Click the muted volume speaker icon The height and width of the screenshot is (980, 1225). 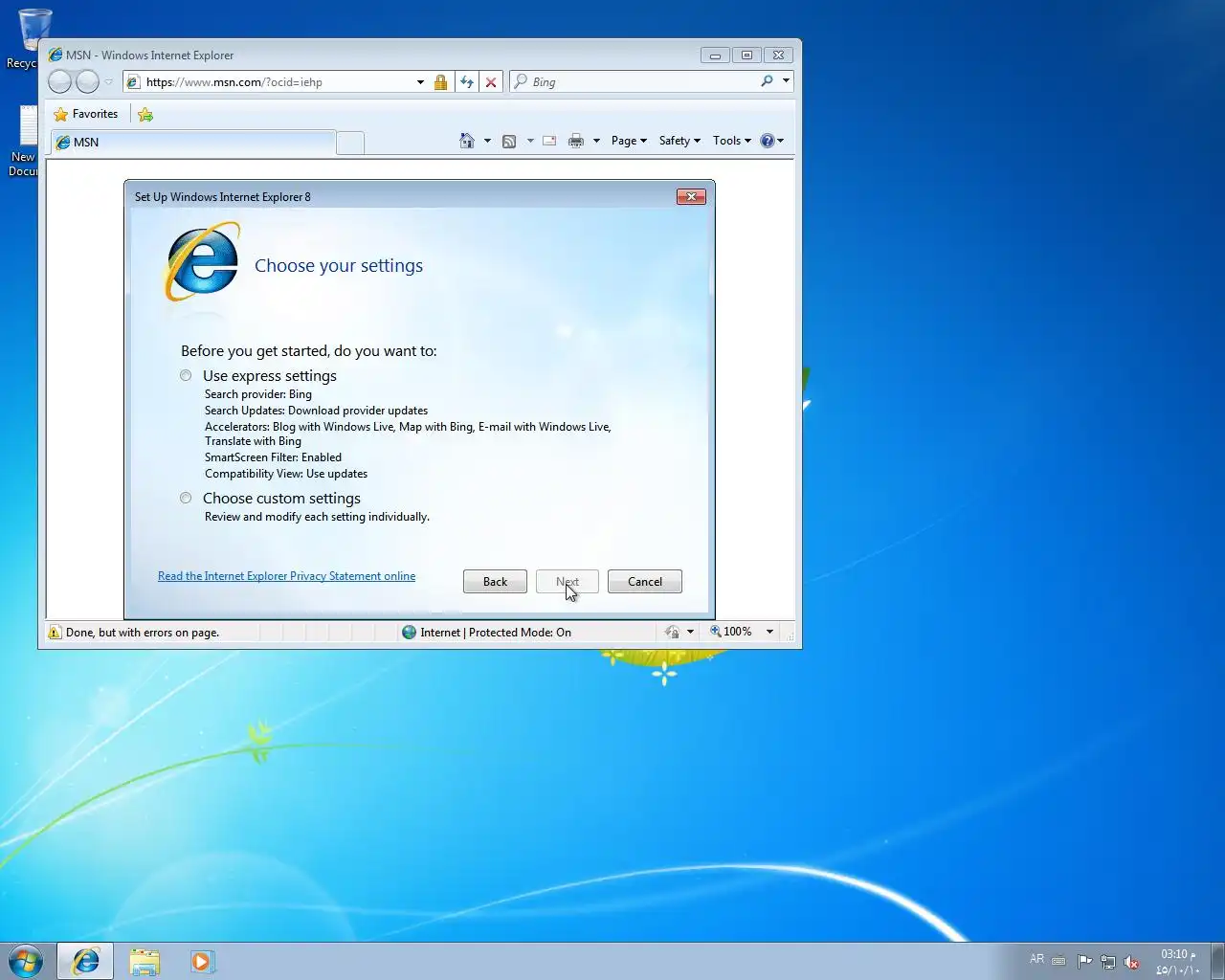(1131, 962)
